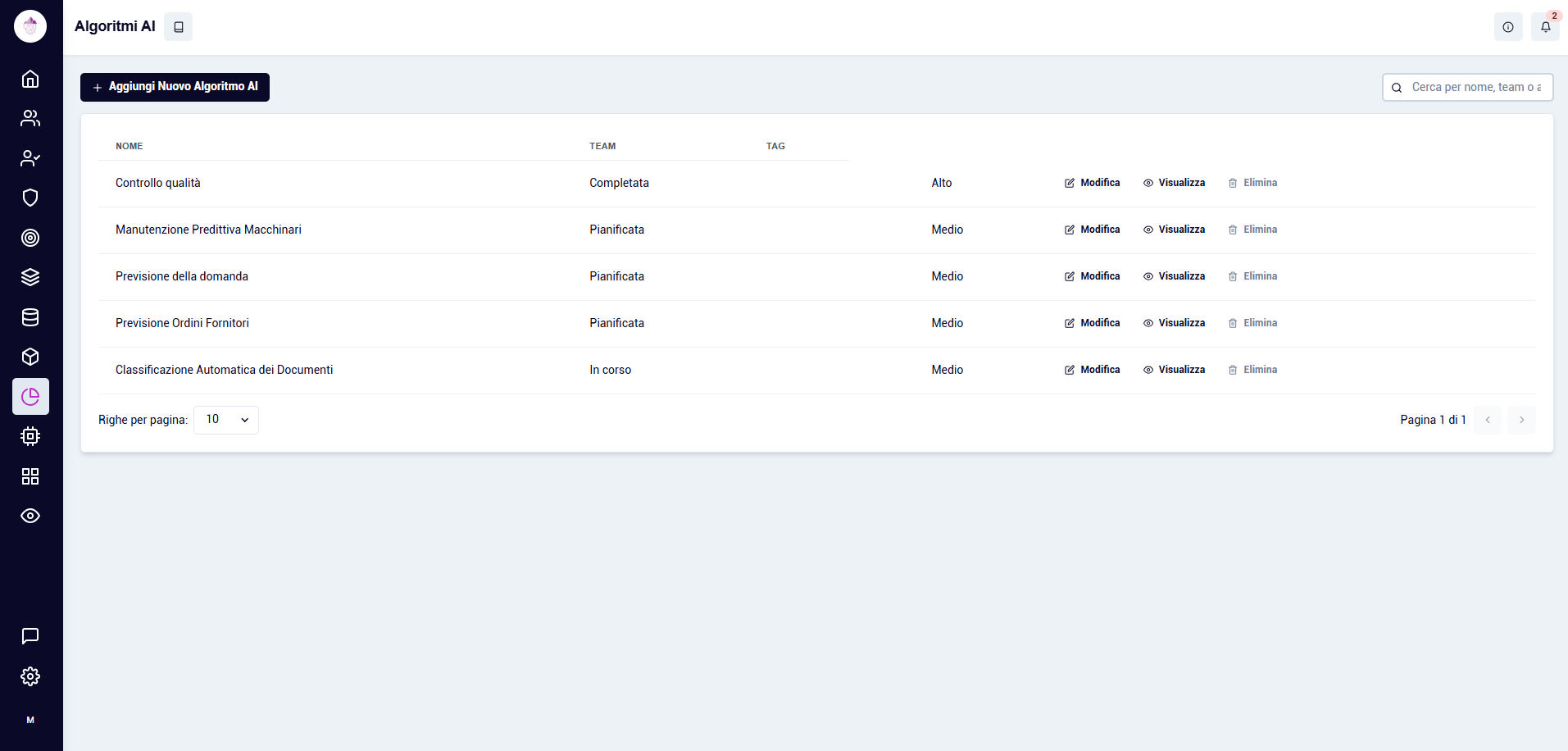Click Visualizza for Previsione della domanda
The height and width of the screenshot is (751, 1568).
(x=1174, y=276)
